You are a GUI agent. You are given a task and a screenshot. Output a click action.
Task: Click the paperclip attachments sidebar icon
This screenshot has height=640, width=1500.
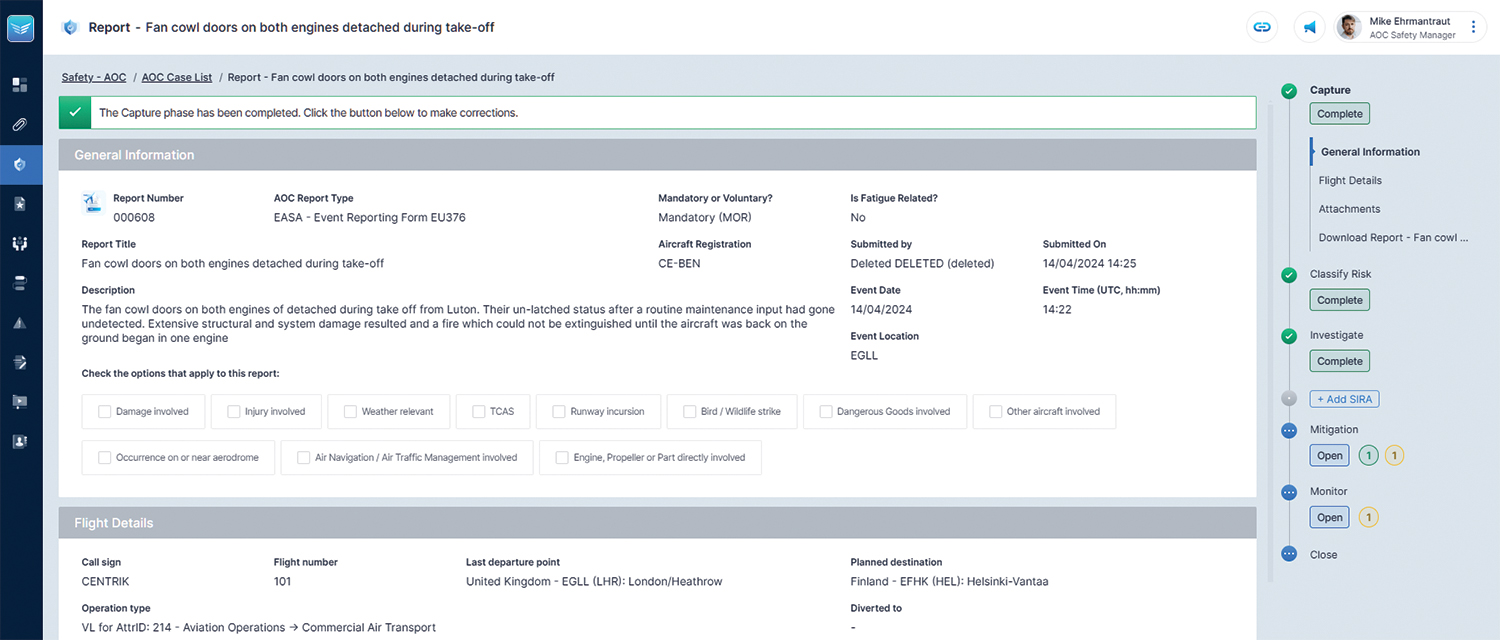[20, 125]
